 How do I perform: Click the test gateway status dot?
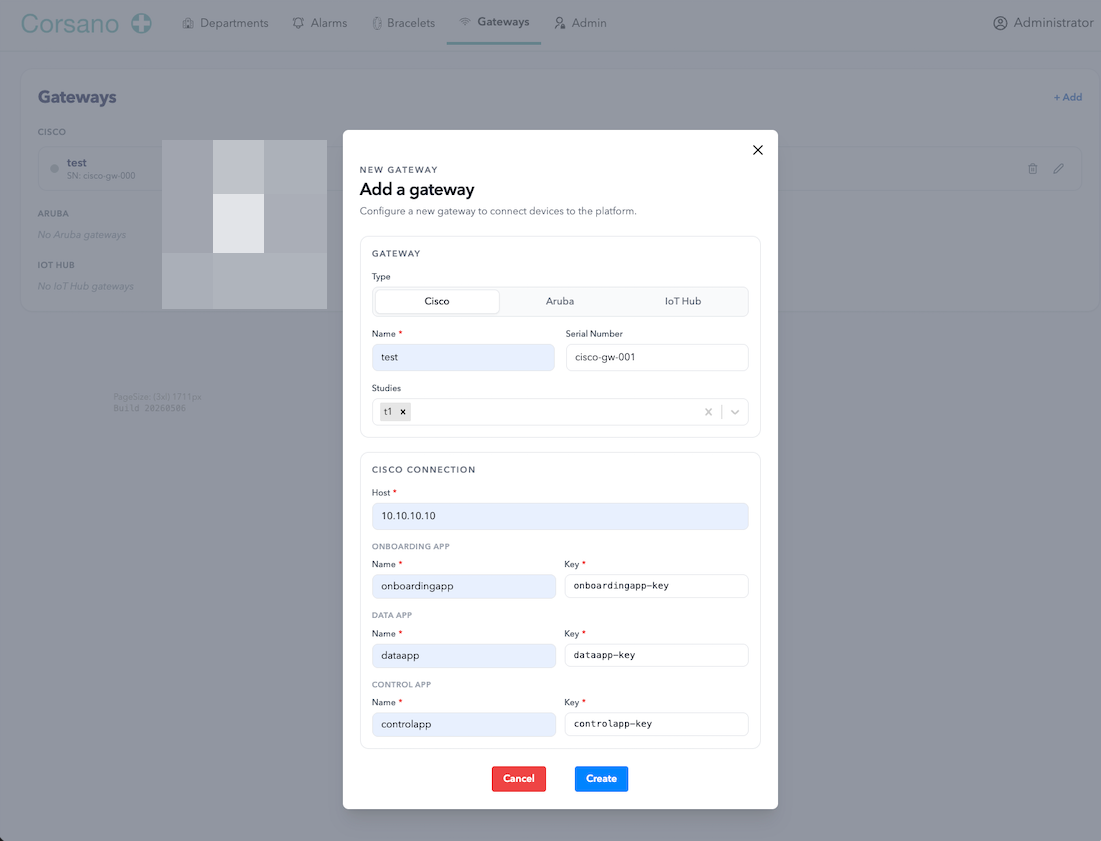[54, 168]
